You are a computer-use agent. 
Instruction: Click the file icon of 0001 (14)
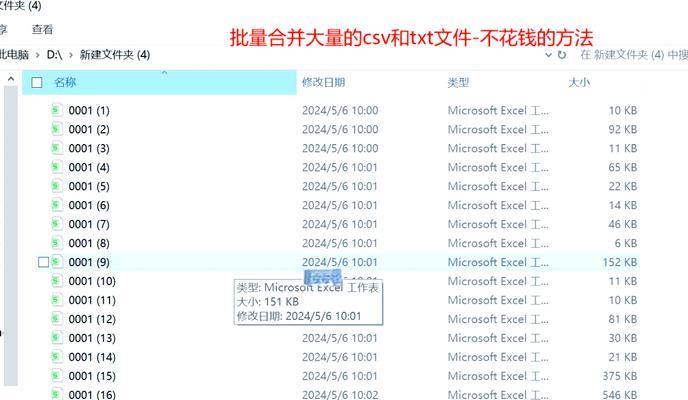[57, 357]
